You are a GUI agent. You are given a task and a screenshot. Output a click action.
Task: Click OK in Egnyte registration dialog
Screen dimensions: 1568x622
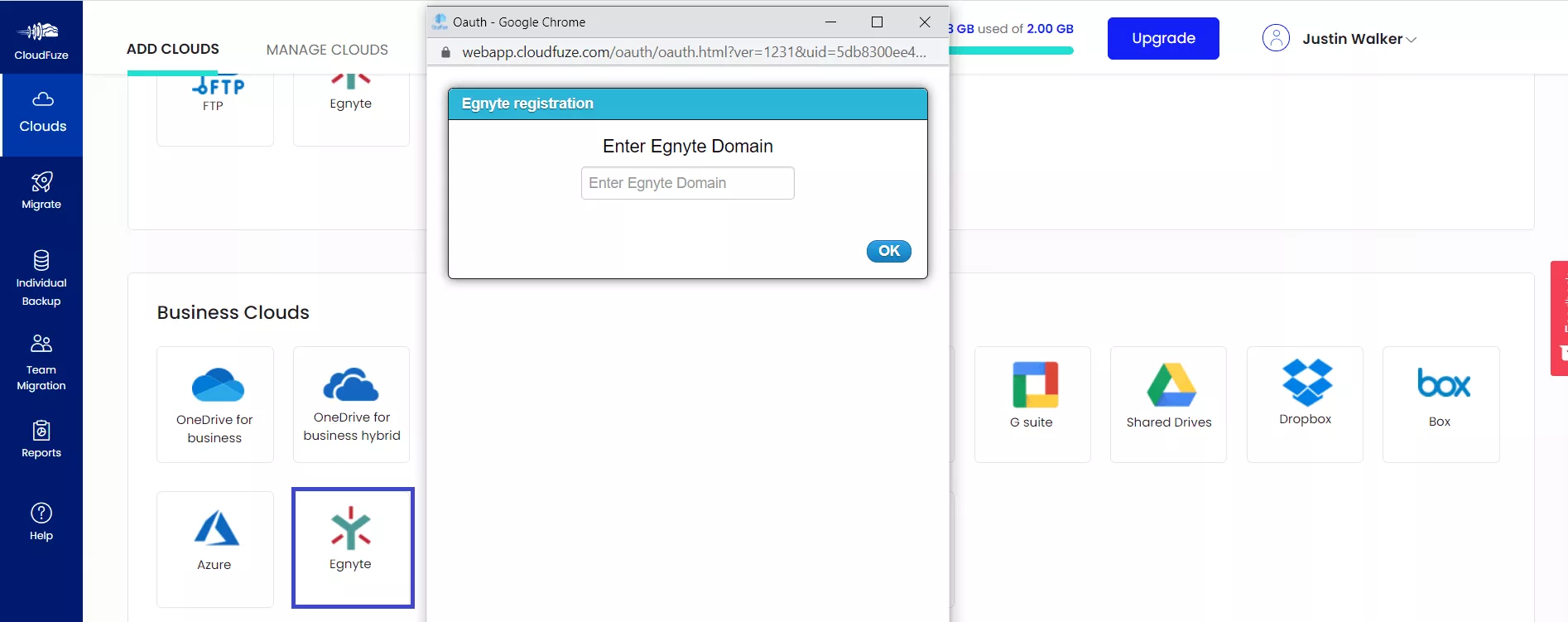(889, 251)
